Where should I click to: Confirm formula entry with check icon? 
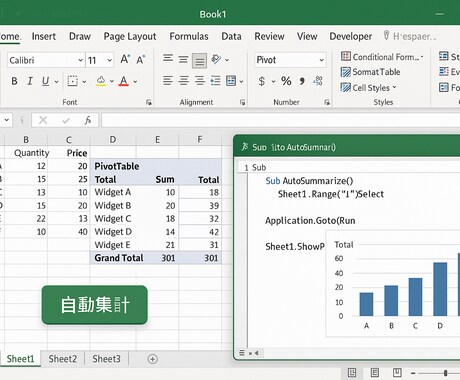[66, 120]
